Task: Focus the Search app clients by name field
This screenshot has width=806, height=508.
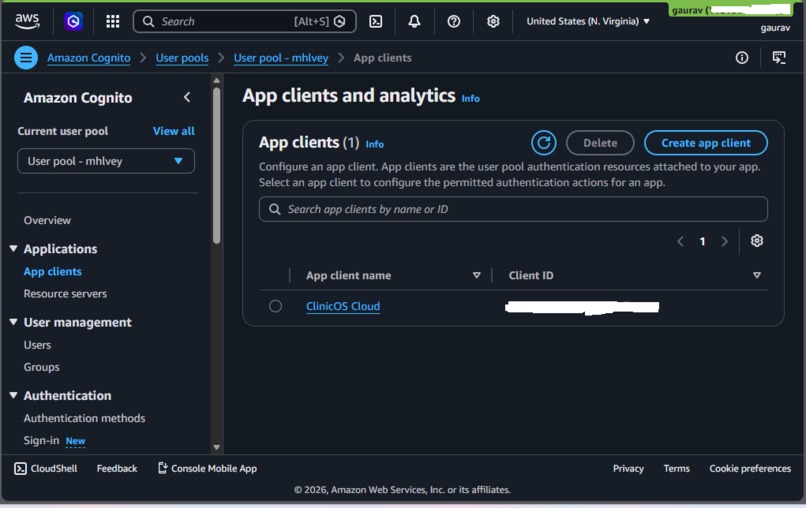Action: point(513,209)
